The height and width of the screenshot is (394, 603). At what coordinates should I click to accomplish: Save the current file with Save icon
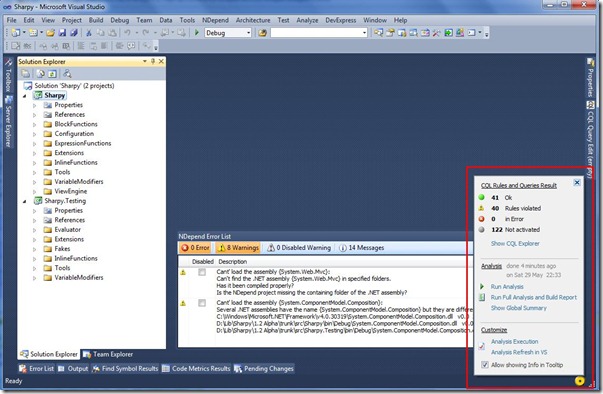click(x=62, y=33)
